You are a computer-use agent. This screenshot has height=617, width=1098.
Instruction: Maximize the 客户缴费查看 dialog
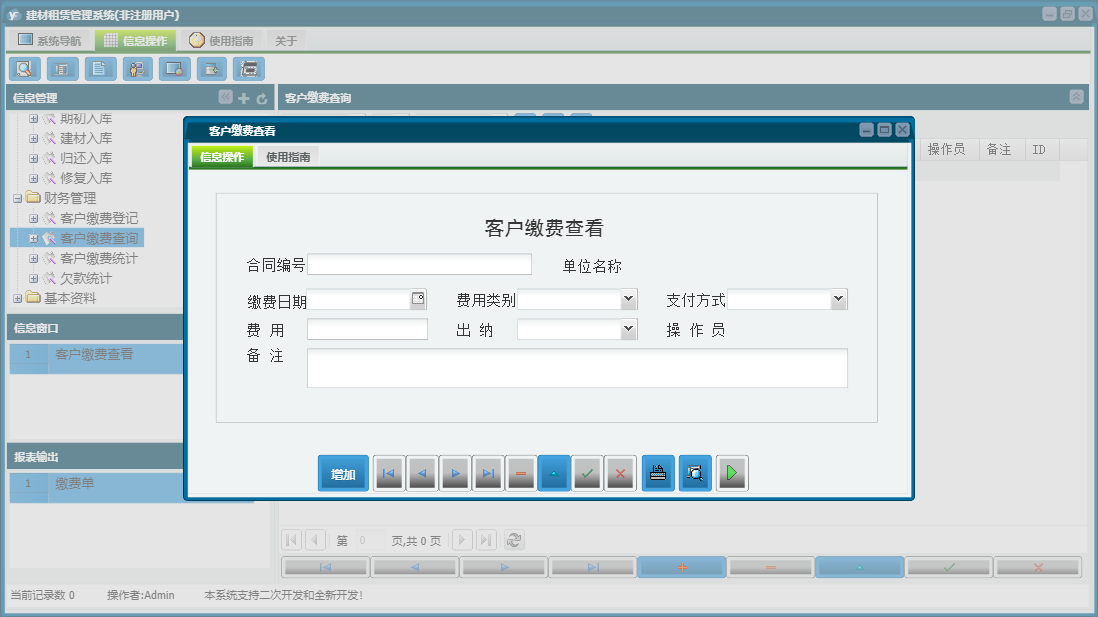tap(884, 130)
